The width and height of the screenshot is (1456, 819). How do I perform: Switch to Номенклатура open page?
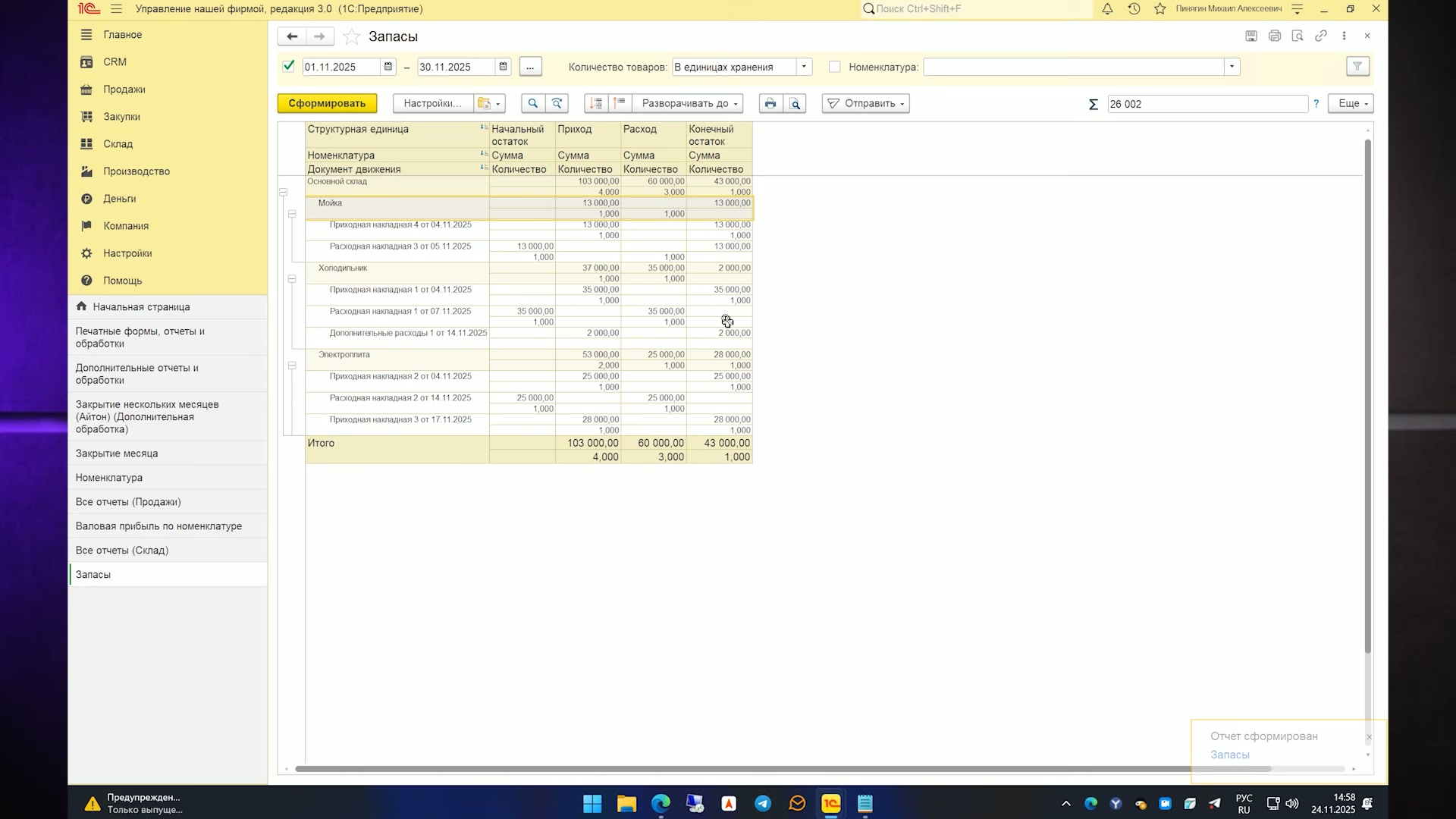click(168, 478)
